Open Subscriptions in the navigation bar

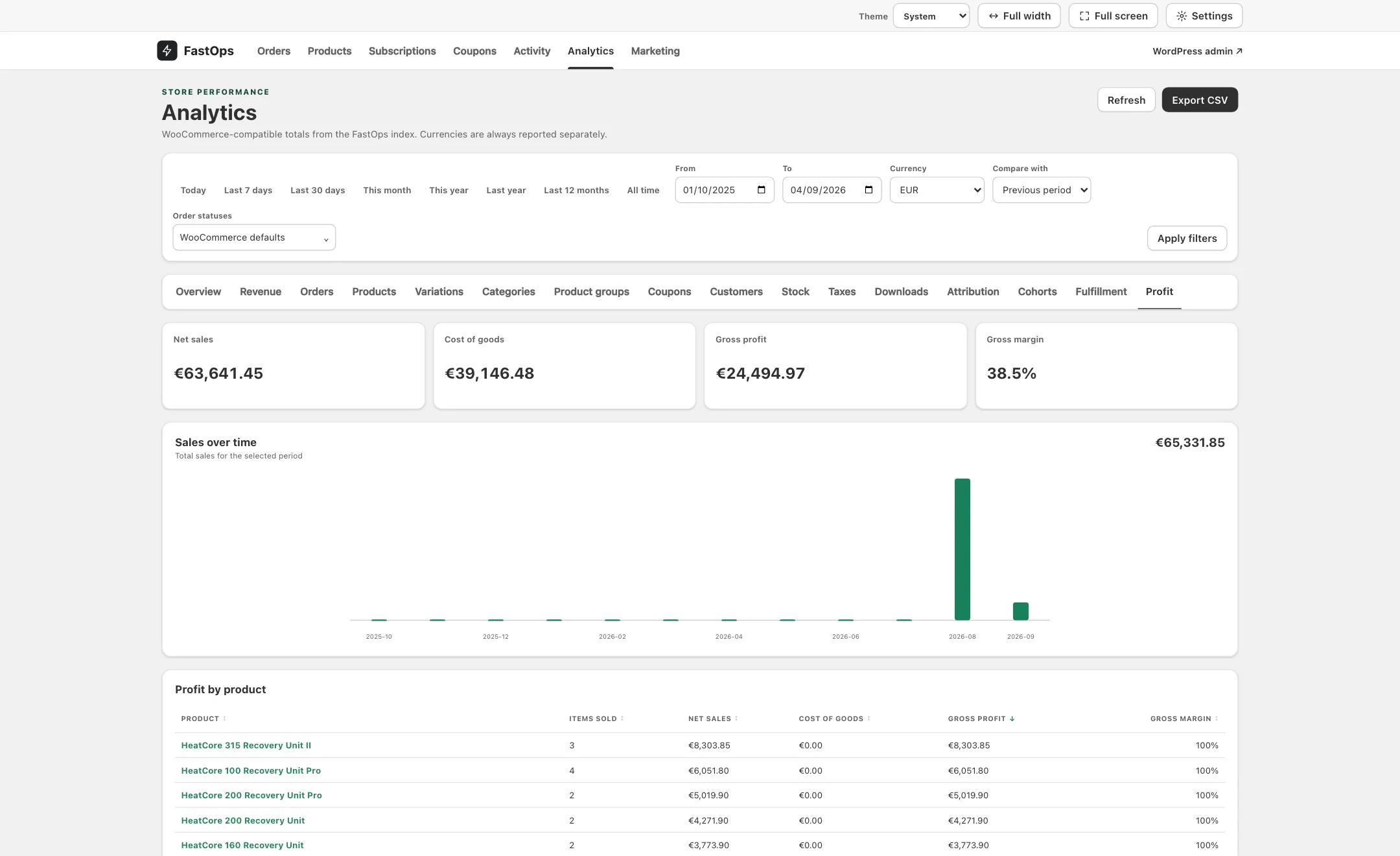tap(402, 51)
